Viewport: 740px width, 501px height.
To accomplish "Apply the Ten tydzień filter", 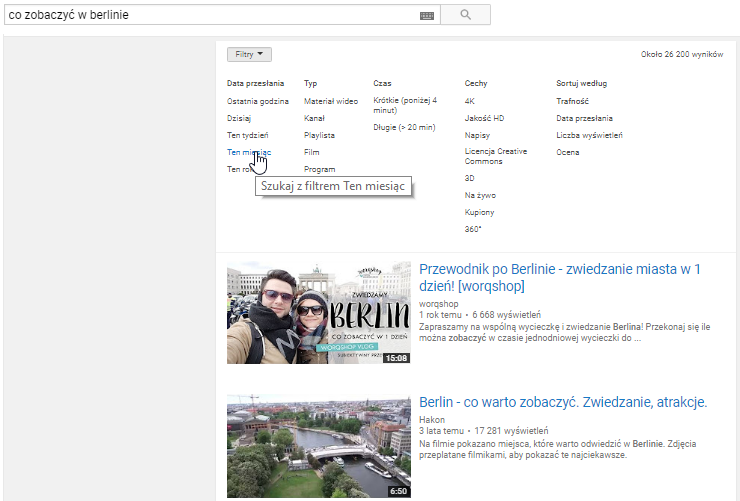I will coord(247,135).
